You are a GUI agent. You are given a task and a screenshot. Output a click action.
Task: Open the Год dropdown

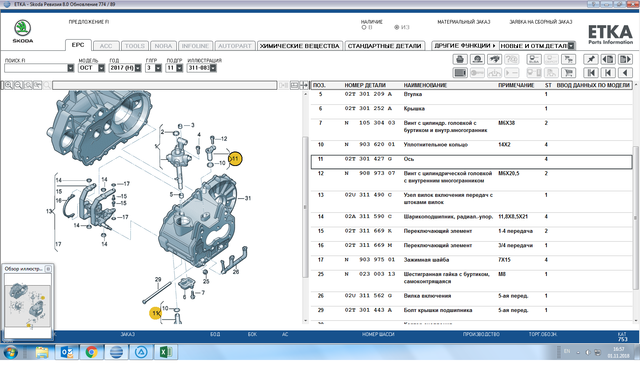point(138,68)
